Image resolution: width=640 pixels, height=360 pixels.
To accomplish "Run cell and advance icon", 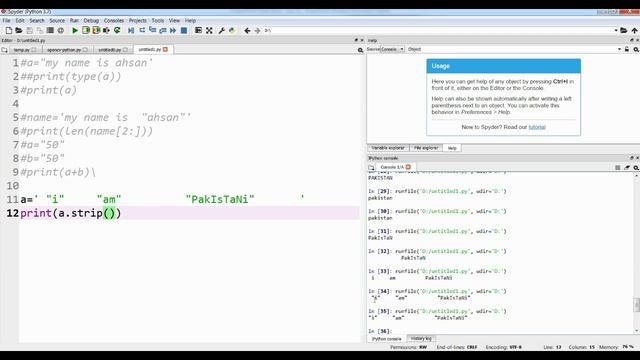I will tap(96, 30).
